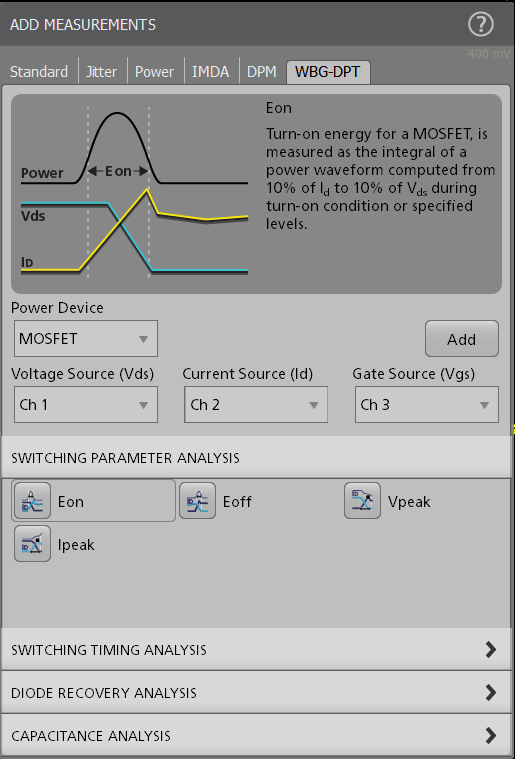Choose the Vpeak measurement icon

point(363,501)
